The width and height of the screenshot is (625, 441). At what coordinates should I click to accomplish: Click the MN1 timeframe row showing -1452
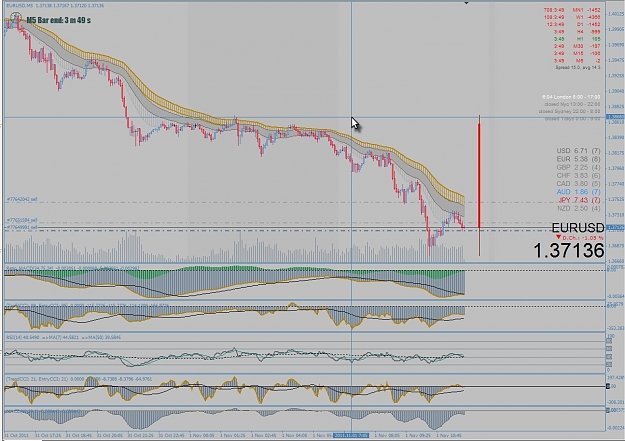572,10
